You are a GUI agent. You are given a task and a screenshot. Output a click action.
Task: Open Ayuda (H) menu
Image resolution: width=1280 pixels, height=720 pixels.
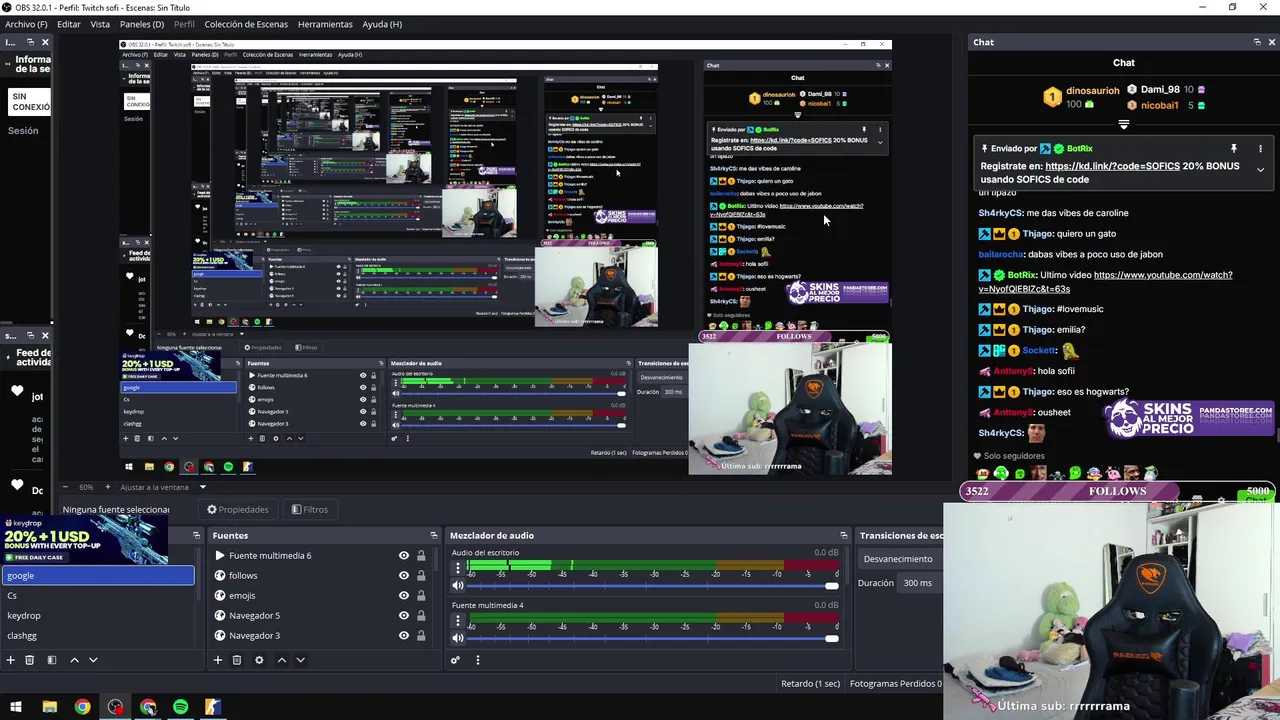pos(382,24)
